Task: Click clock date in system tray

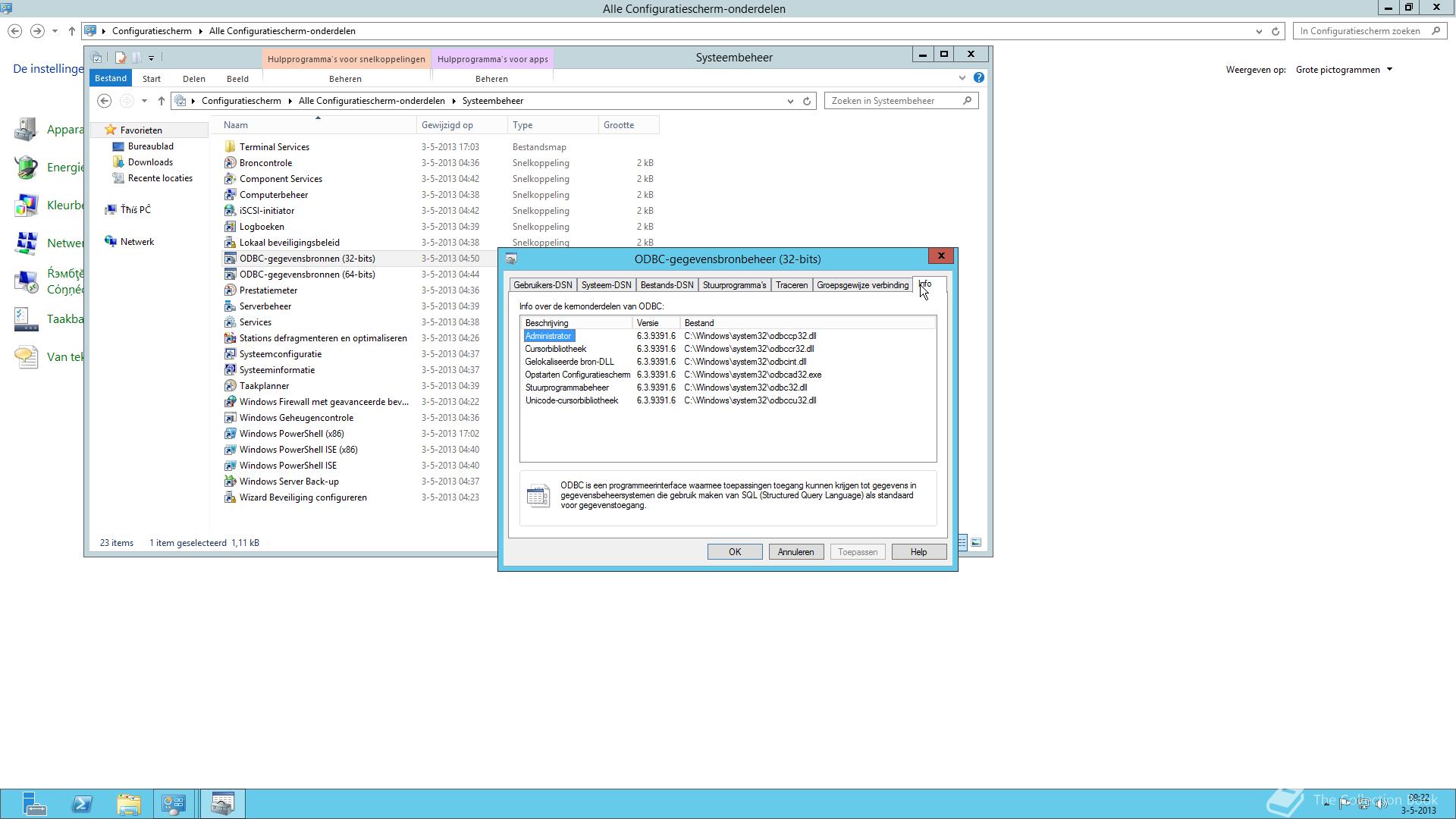Action: [1418, 811]
